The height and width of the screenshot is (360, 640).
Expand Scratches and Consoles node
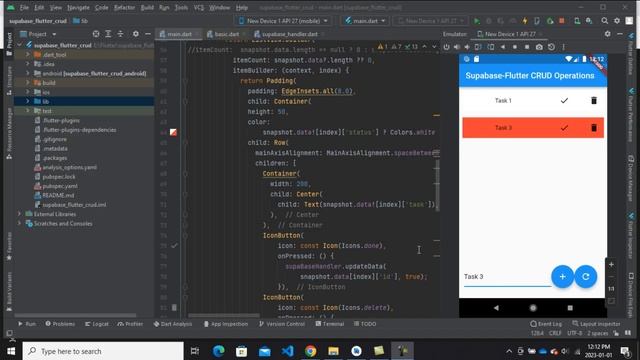(x=19, y=223)
